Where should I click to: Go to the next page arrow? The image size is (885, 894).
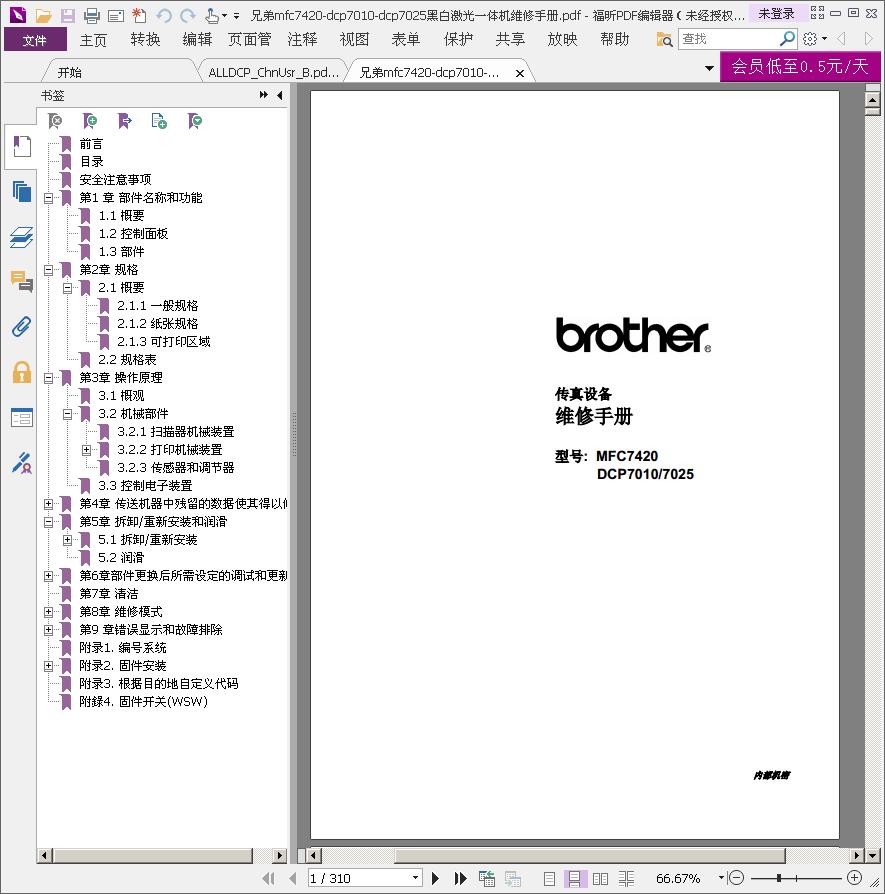click(x=436, y=879)
